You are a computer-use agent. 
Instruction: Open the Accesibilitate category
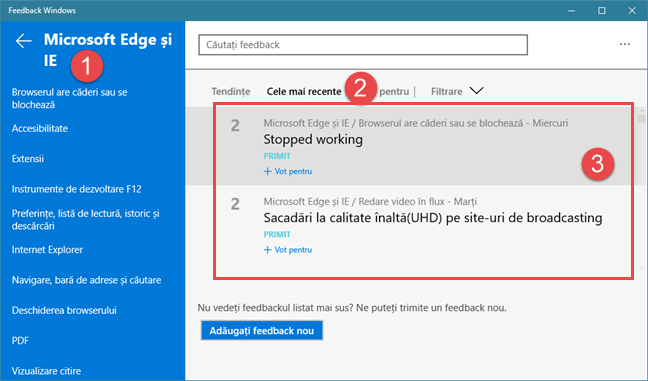pos(40,129)
